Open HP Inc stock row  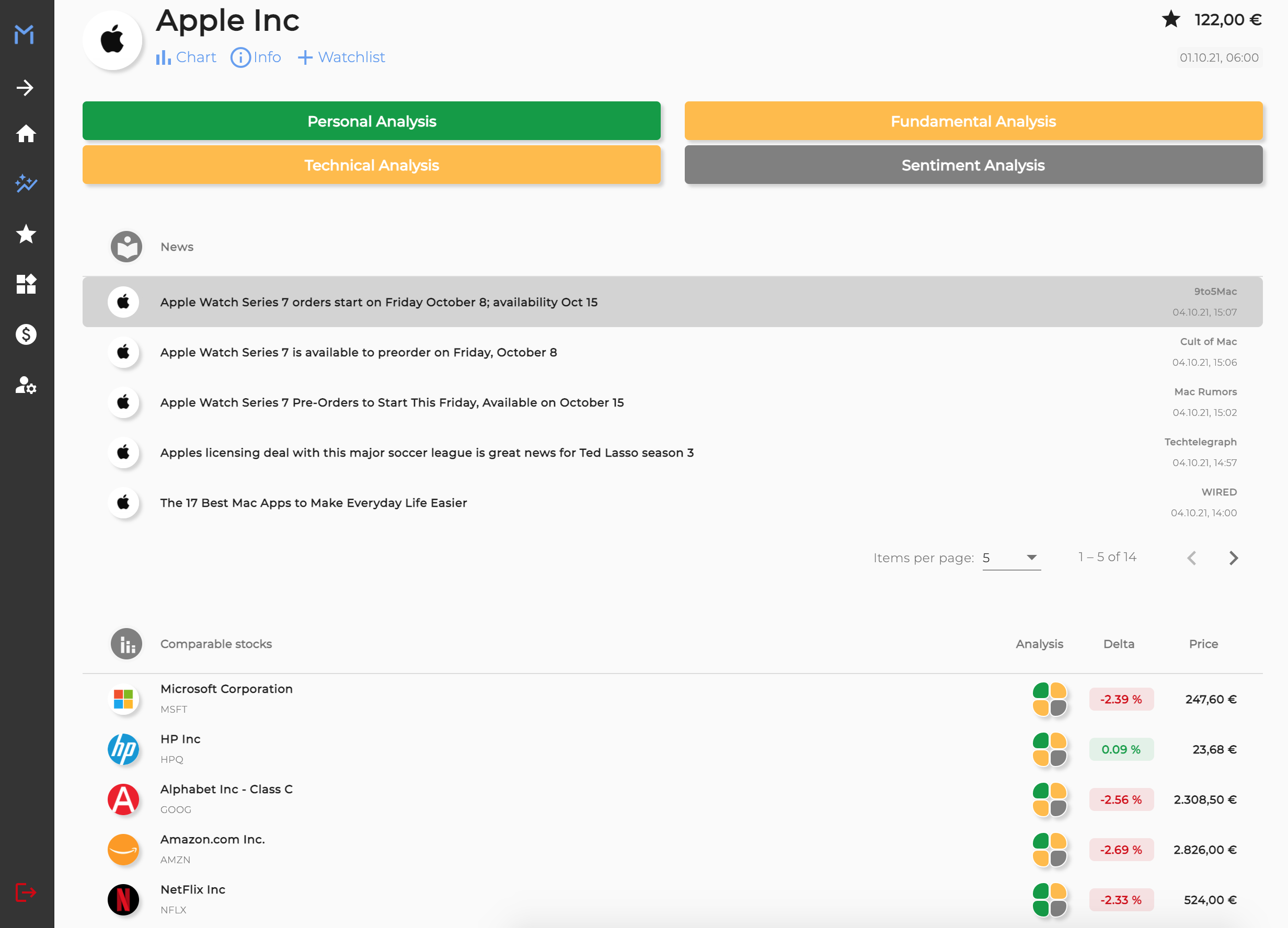[x=672, y=749]
